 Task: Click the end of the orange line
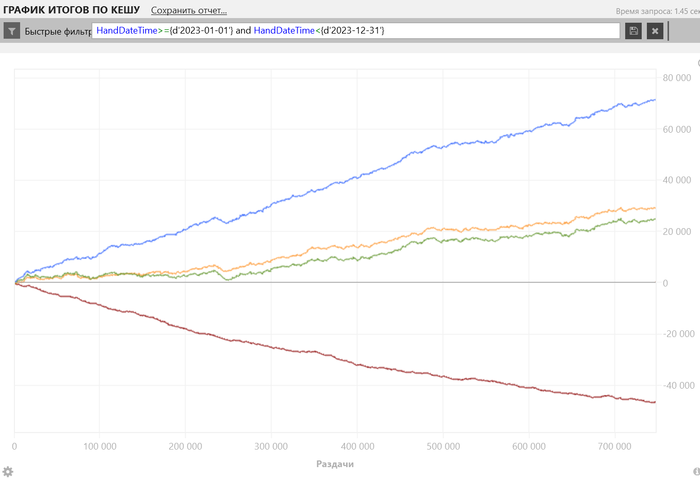[x=655, y=208]
